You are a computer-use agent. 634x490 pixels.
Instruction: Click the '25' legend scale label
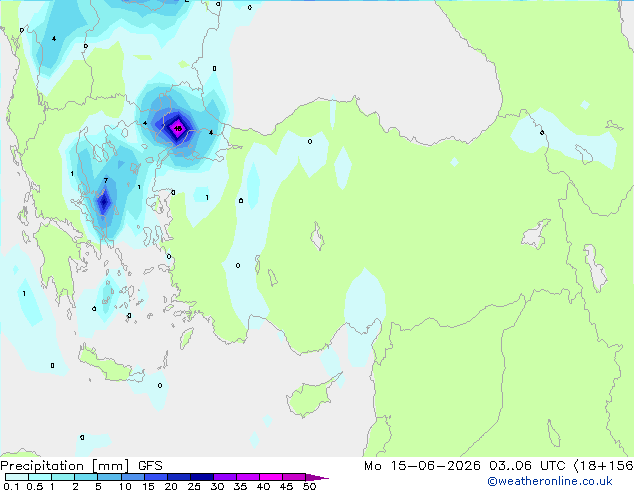tap(194, 486)
